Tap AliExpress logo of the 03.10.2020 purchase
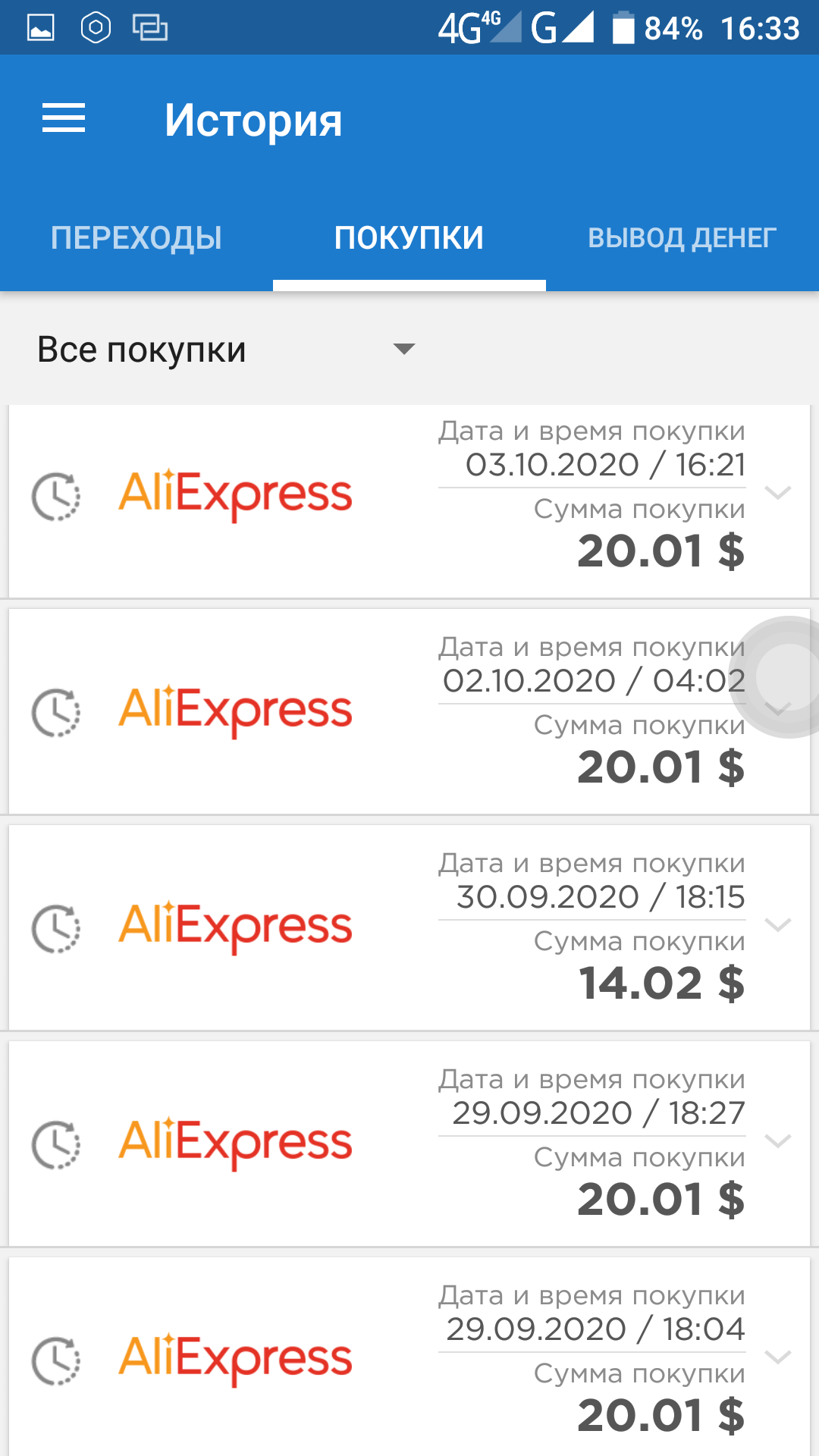 click(x=236, y=495)
